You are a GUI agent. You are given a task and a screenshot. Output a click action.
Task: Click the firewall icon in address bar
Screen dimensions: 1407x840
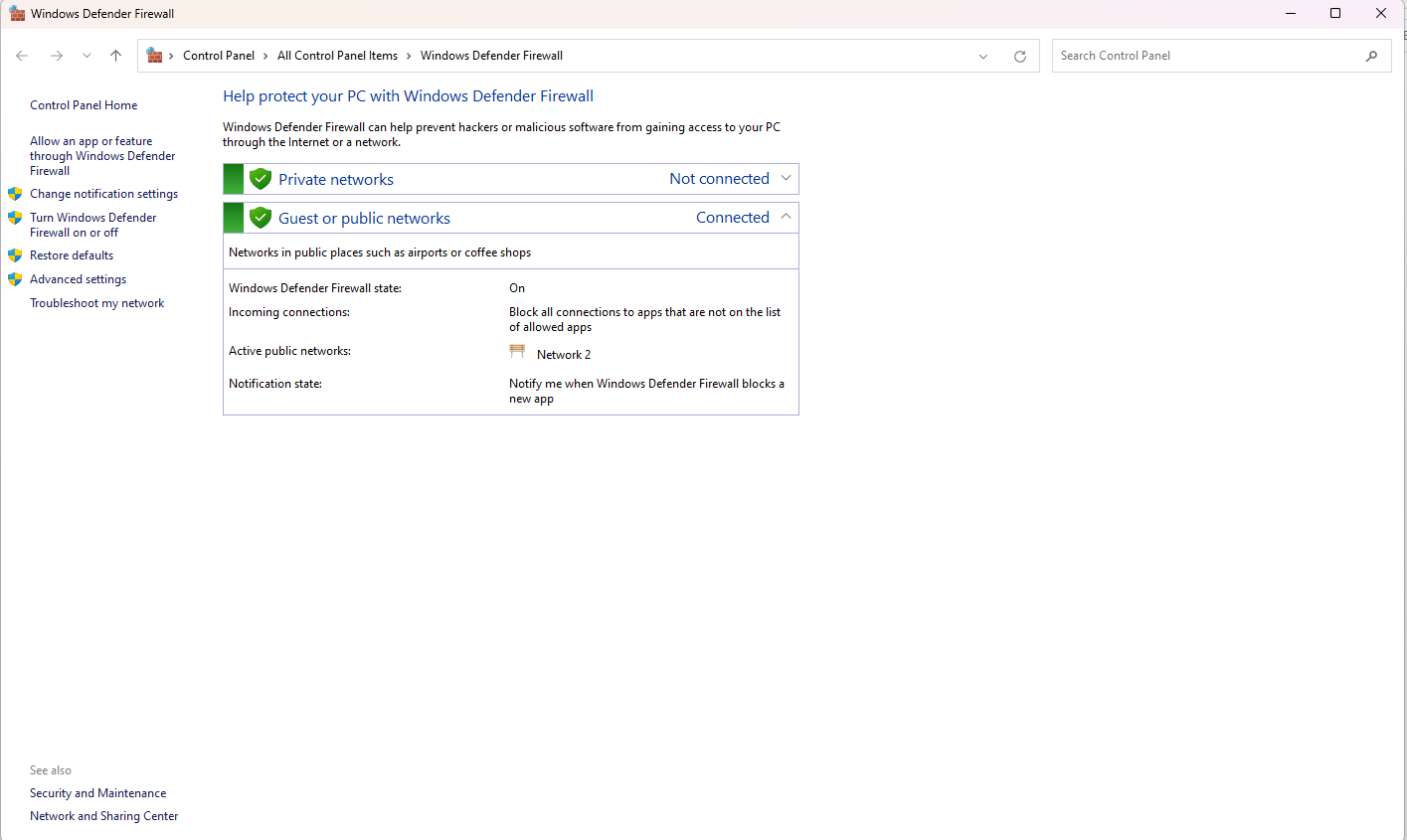click(154, 56)
